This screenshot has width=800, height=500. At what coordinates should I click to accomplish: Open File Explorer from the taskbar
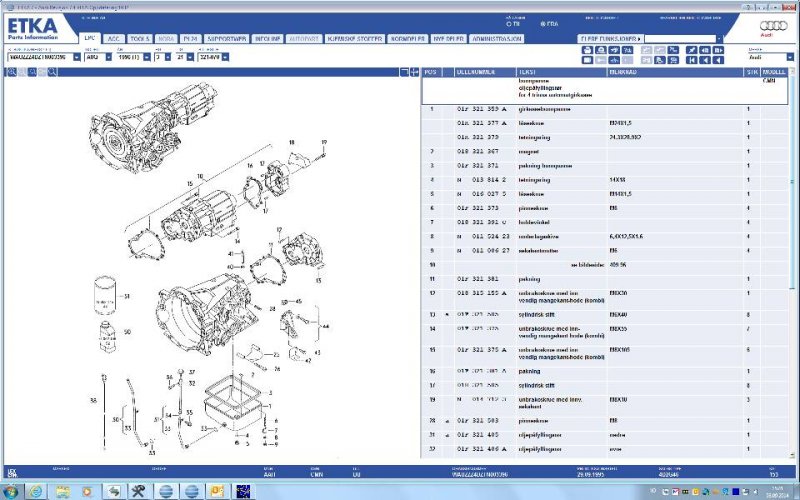[x=62, y=491]
